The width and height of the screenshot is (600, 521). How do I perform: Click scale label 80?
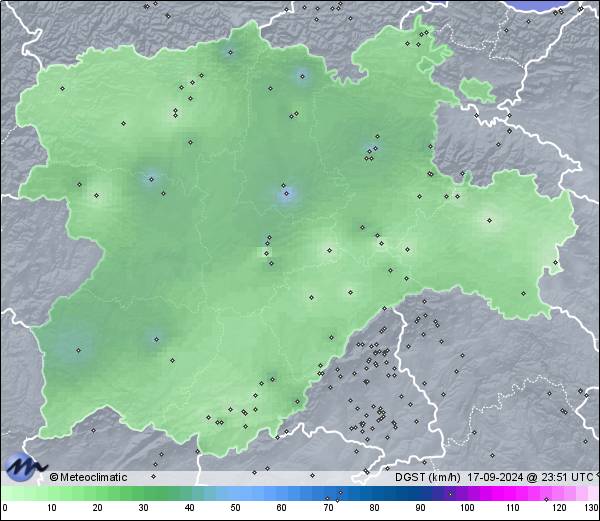(375, 508)
